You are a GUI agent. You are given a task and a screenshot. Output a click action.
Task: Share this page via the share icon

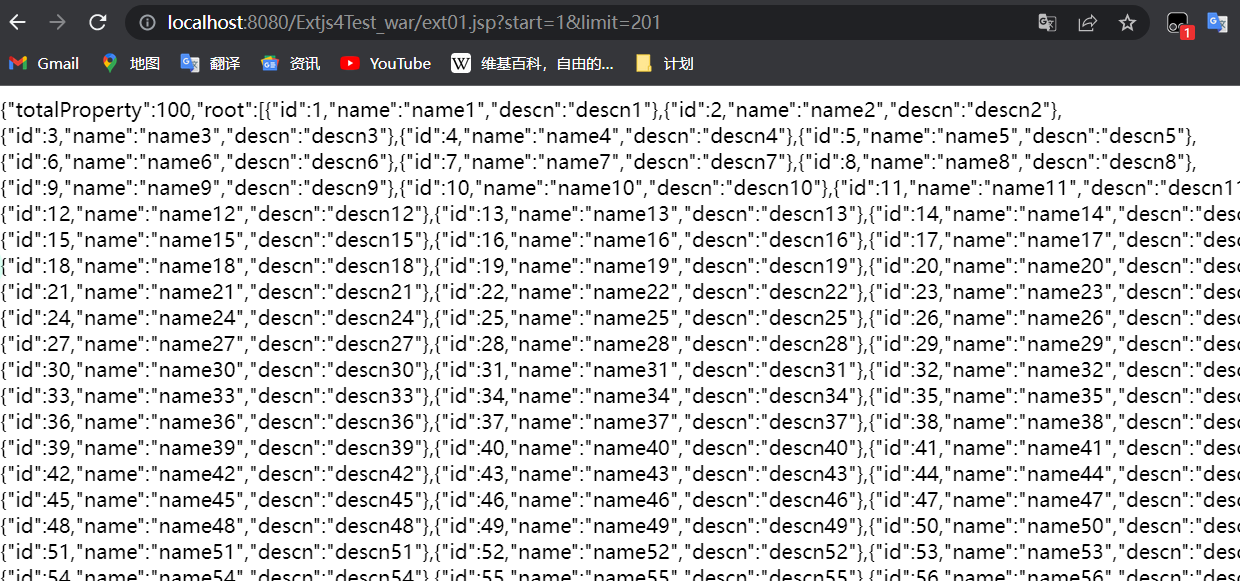pos(1087,22)
